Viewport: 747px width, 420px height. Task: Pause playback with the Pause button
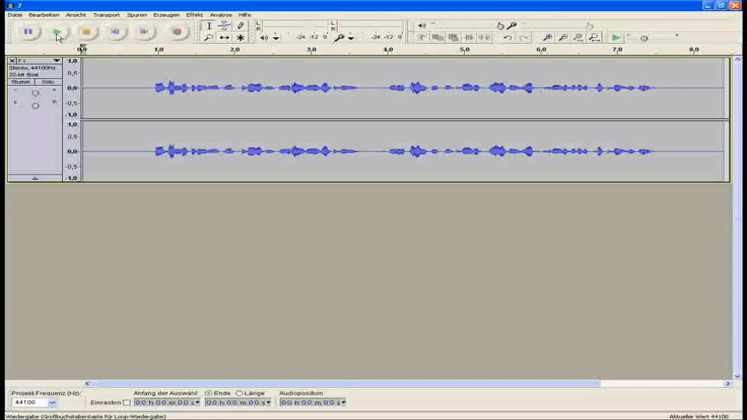(28, 32)
